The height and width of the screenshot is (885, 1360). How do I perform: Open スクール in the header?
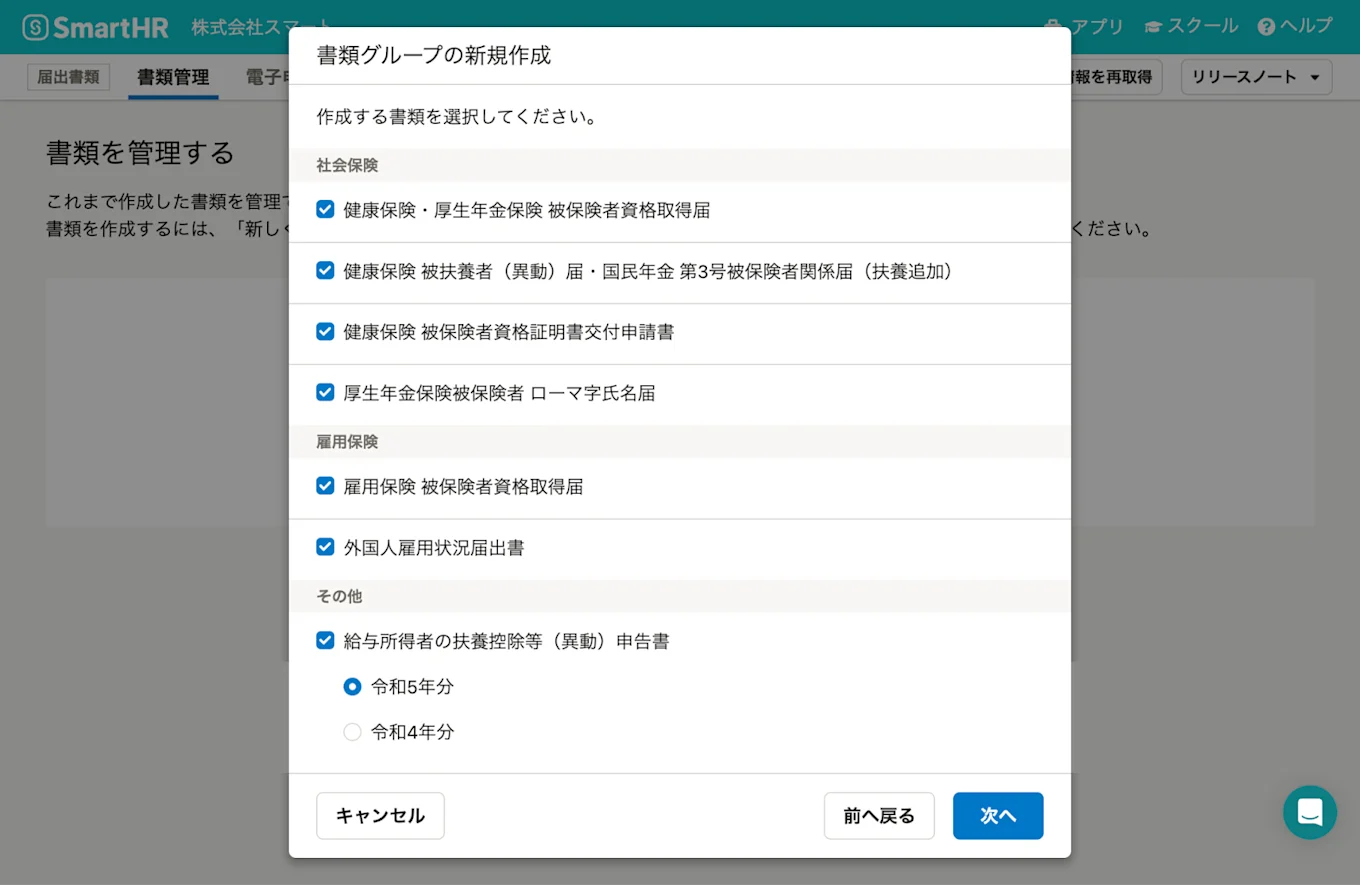coord(1191,27)
